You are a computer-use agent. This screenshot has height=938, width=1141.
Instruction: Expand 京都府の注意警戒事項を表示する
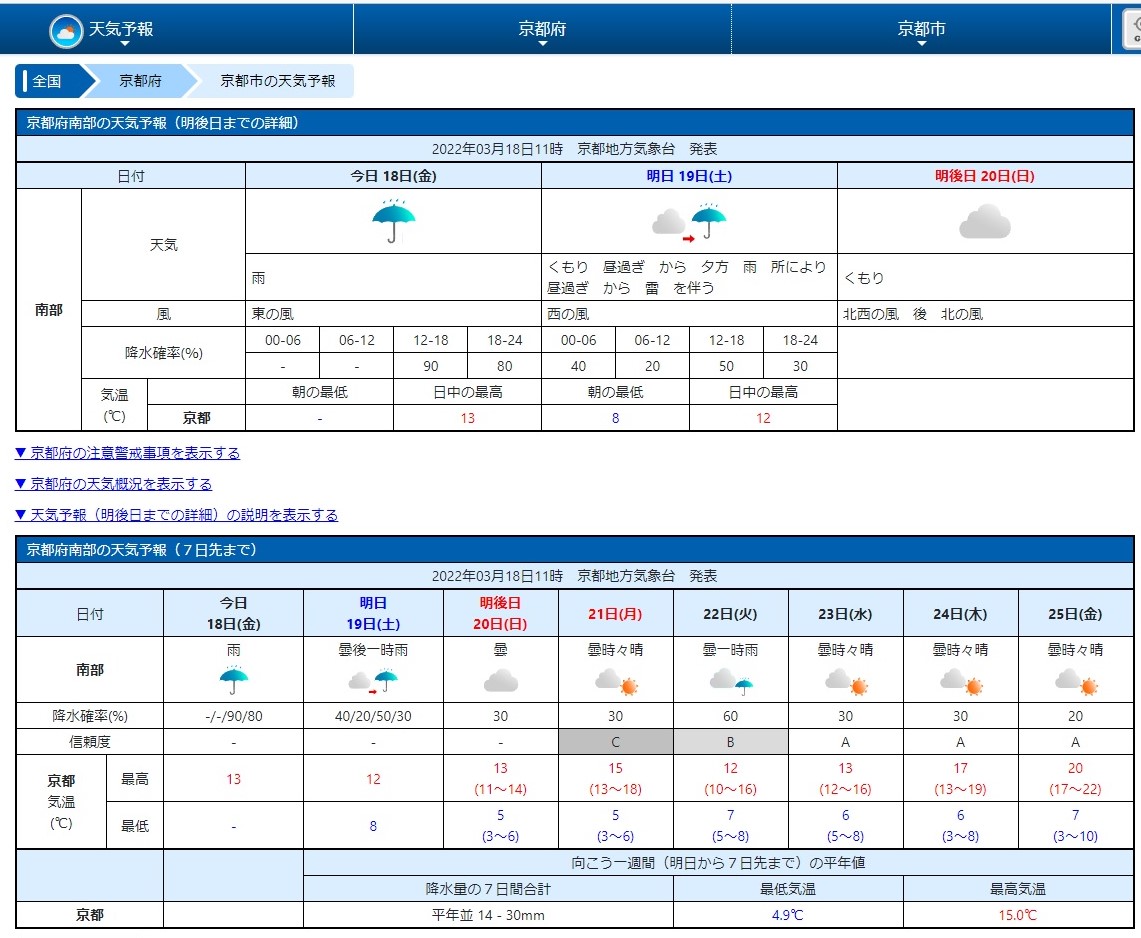coord(127,453)
